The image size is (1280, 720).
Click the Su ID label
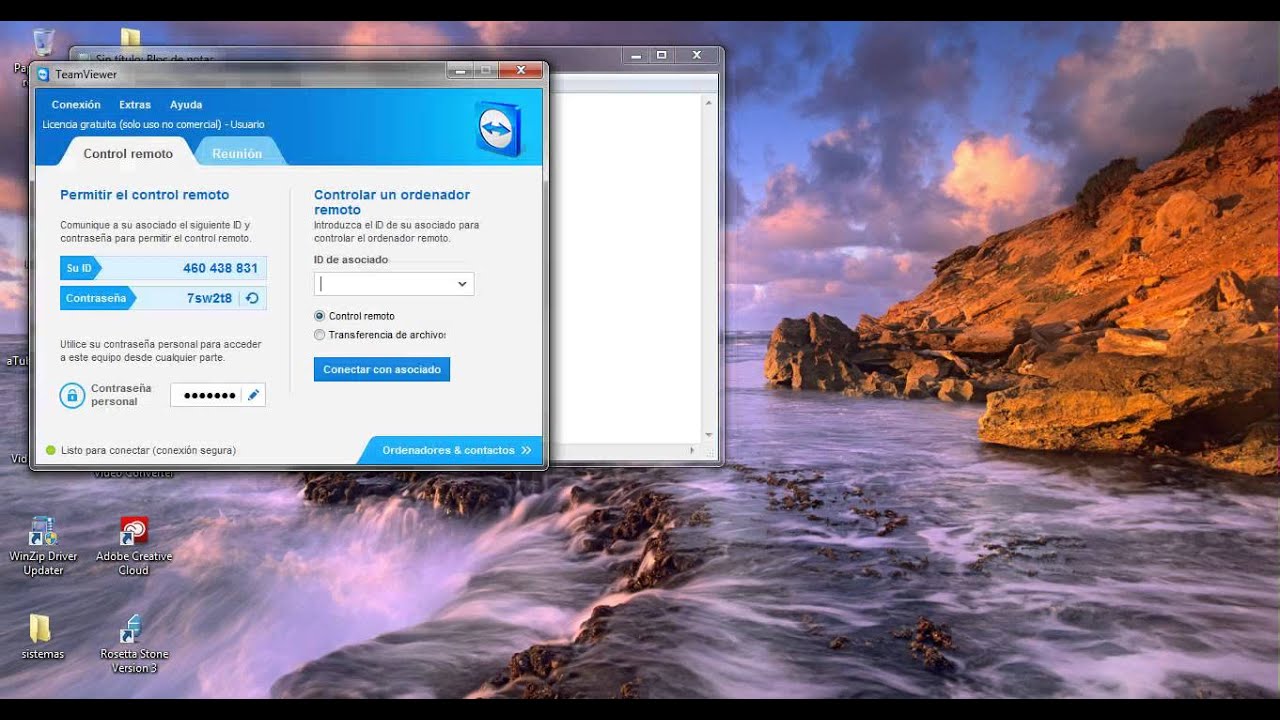pos(79,268)
